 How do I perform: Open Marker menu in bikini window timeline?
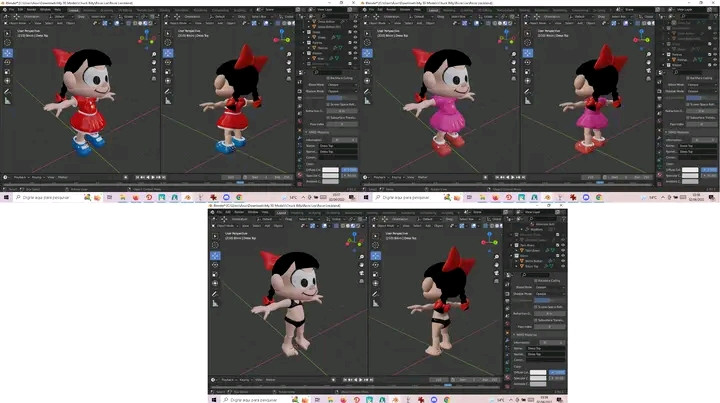click(x=270, y=380)
